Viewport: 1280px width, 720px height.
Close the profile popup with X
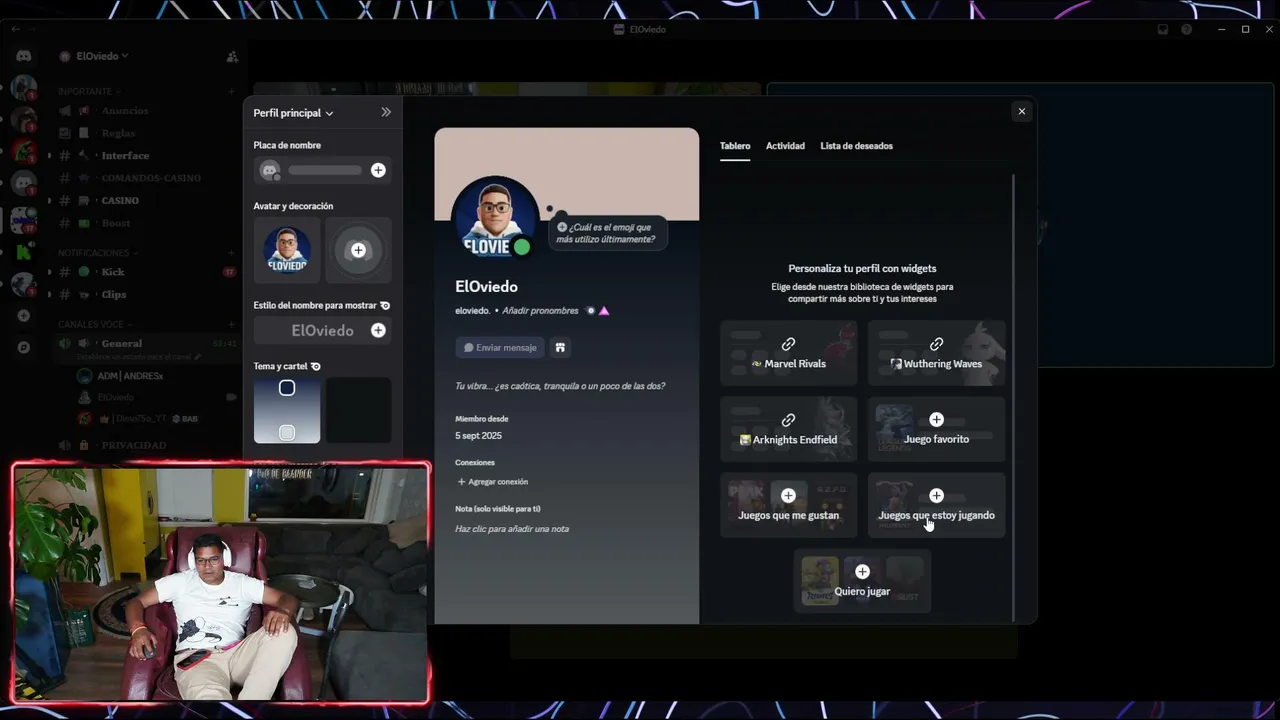tap(1021, 111)
